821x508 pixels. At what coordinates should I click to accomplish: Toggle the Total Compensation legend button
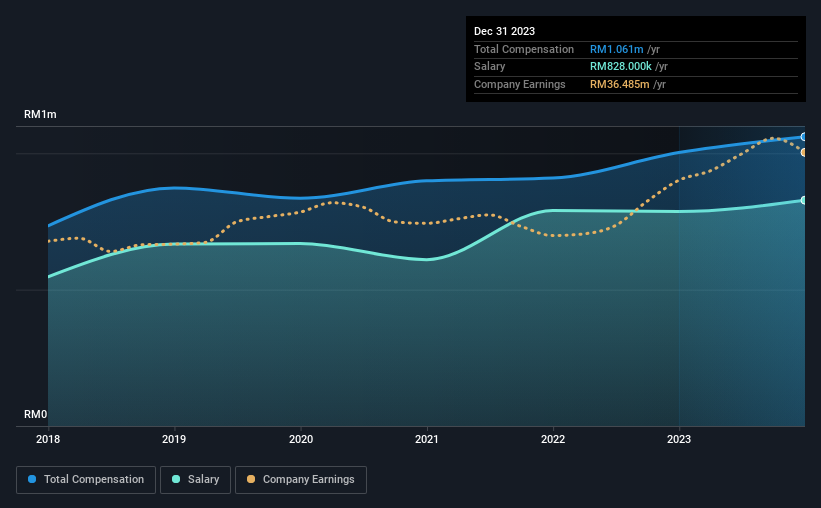[86, 480]
